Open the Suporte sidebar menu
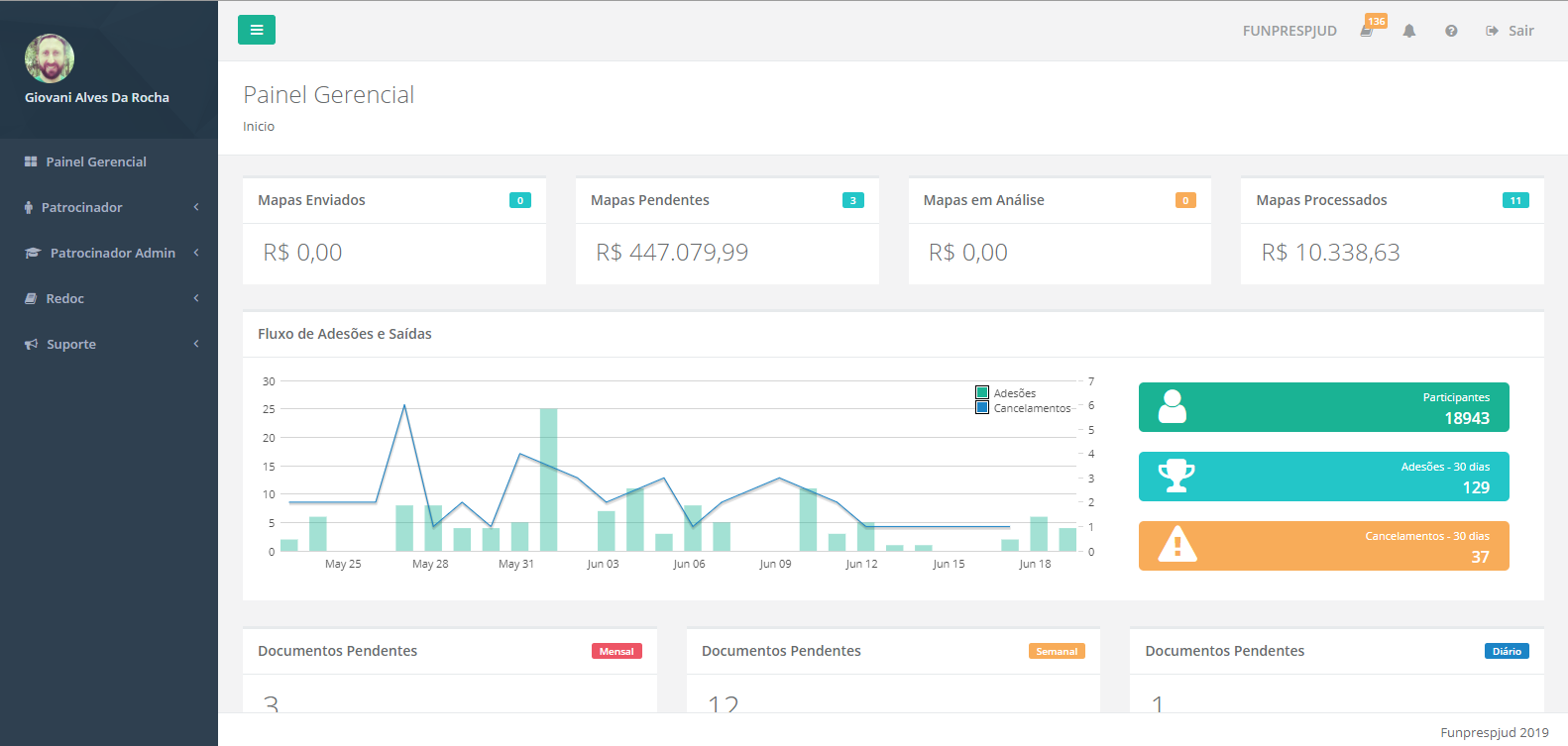 pyautogui.click(x=71, y=344)
